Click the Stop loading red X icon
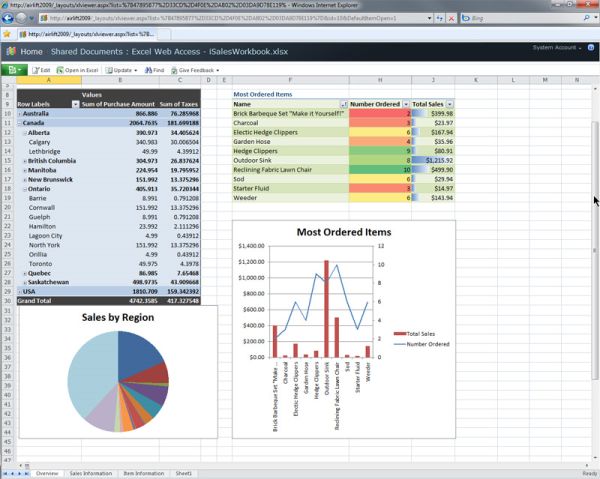Viewport: 600px width, 479px height. click(x=452, y=18)
